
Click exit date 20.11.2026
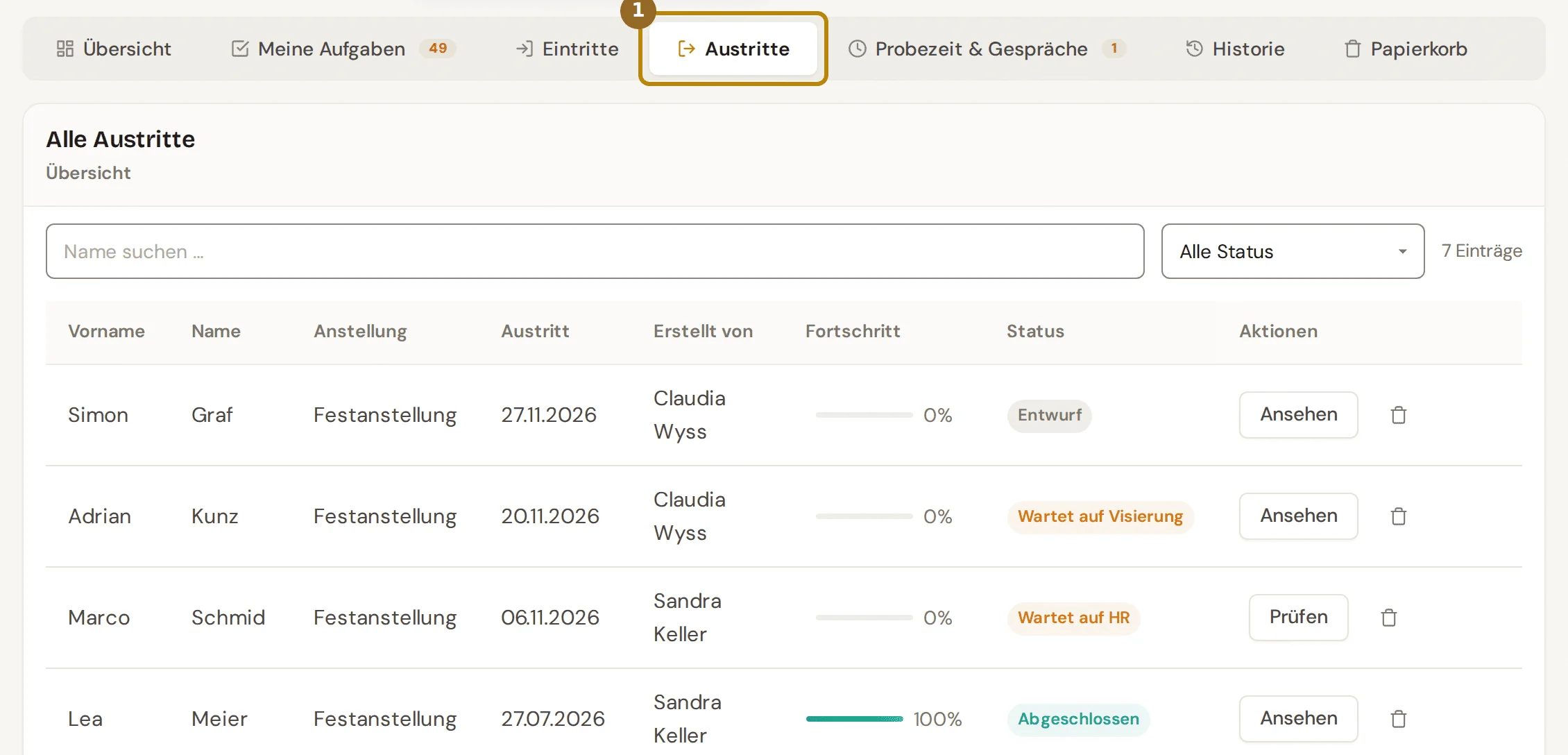click(549, 516)
